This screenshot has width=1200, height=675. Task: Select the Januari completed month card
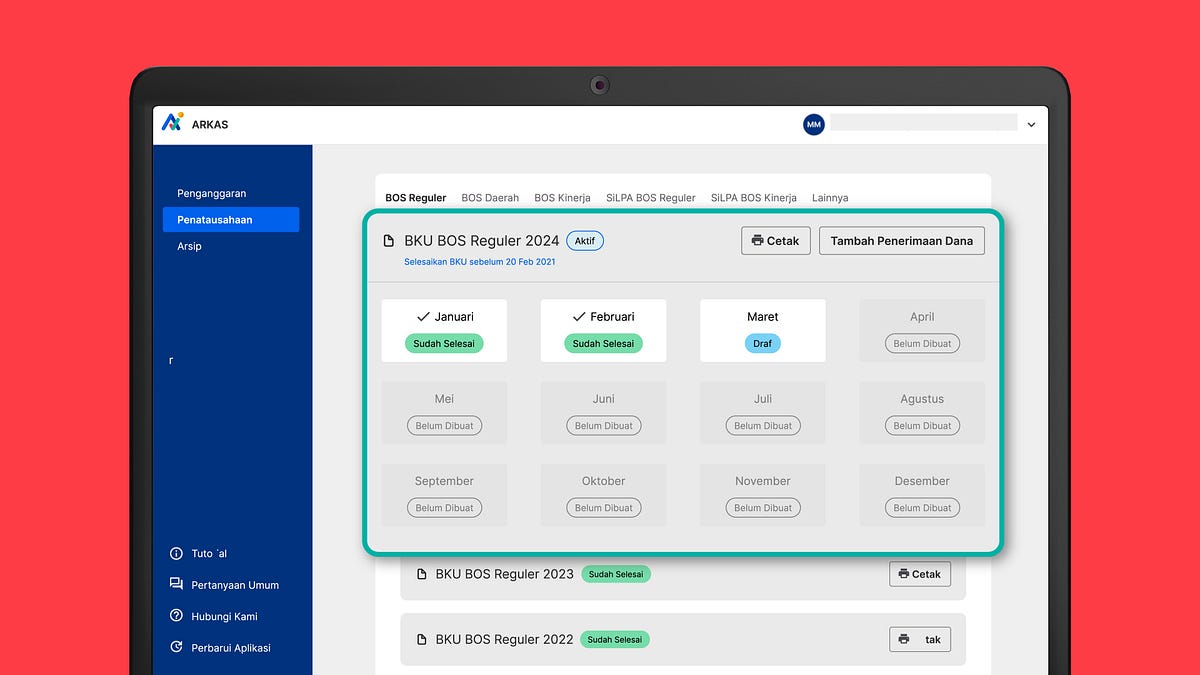444,330
